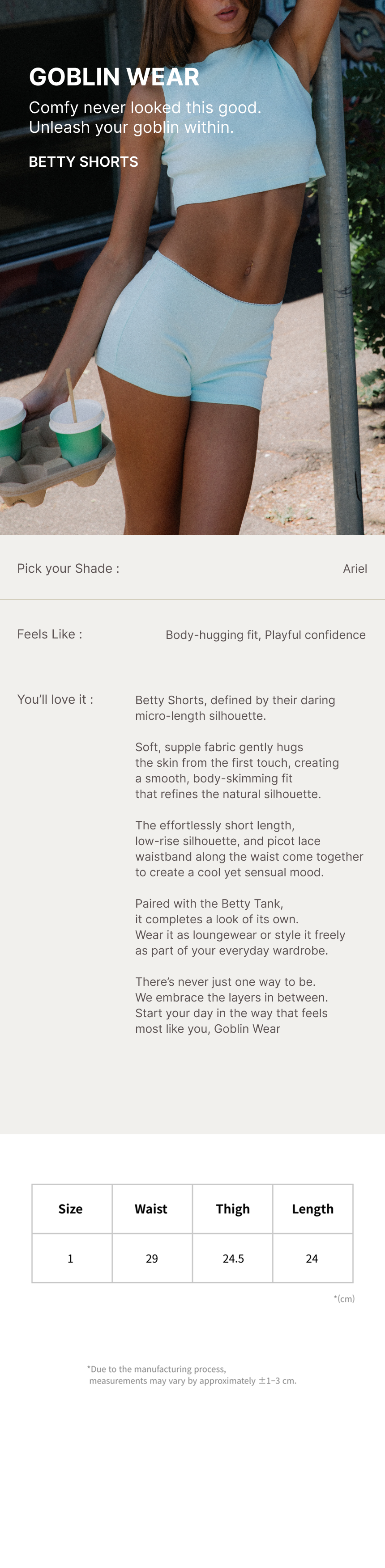Image resolution: width=385 pixels, height=1568 pixels.
Task: Click the Length column header
Action: (x=312, y=1209)
